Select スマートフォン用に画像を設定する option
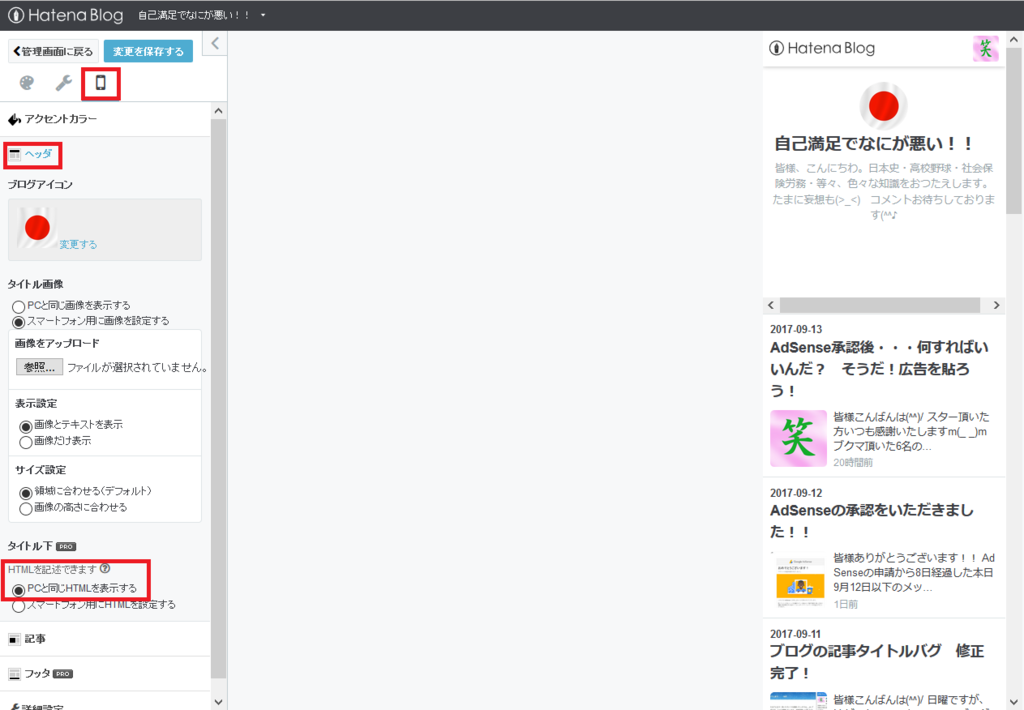Screen dimensions: 1024x710 click(18, 322)
